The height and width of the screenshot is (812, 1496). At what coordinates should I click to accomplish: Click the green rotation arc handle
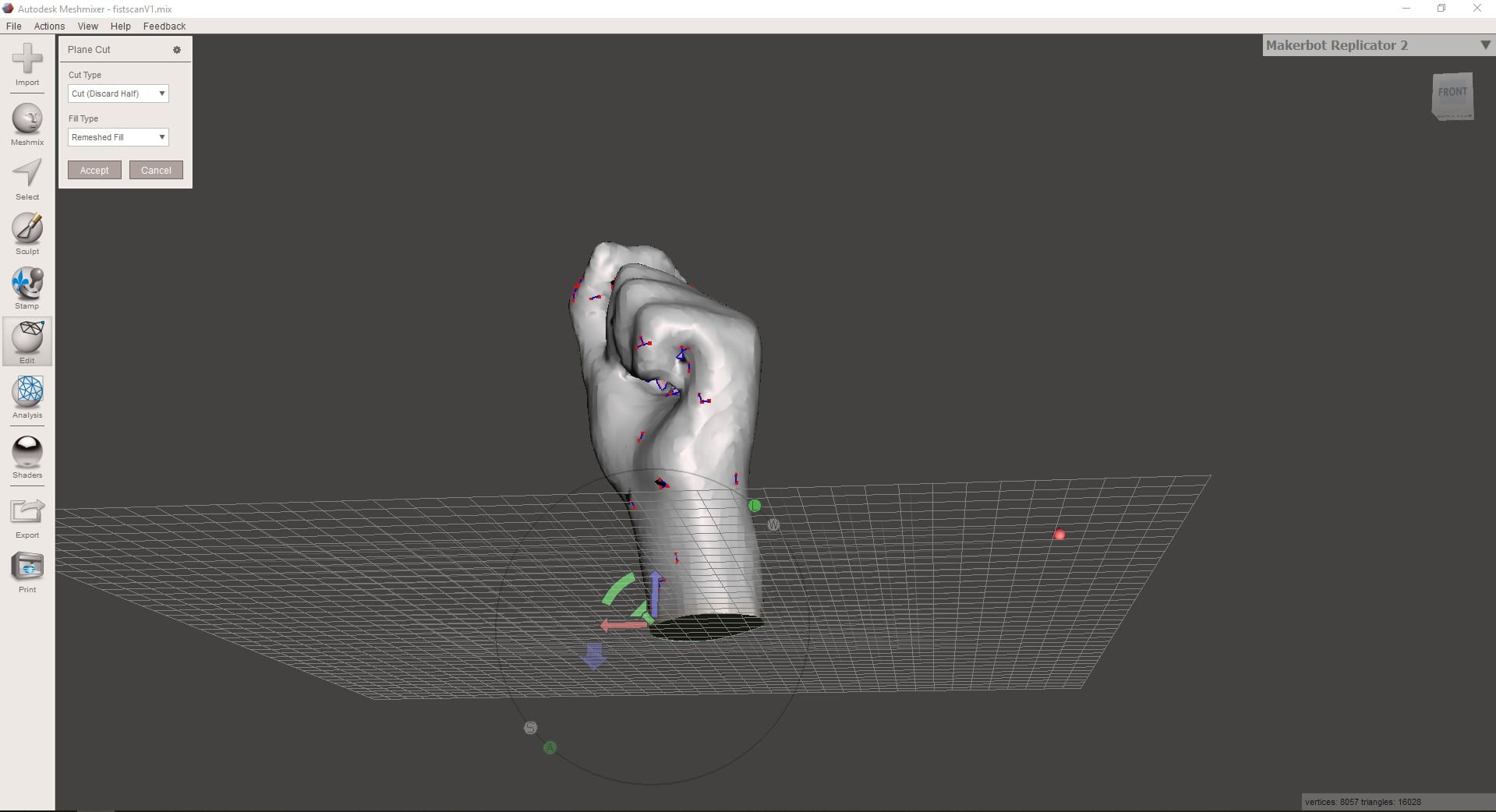click(x=619, y=588)
